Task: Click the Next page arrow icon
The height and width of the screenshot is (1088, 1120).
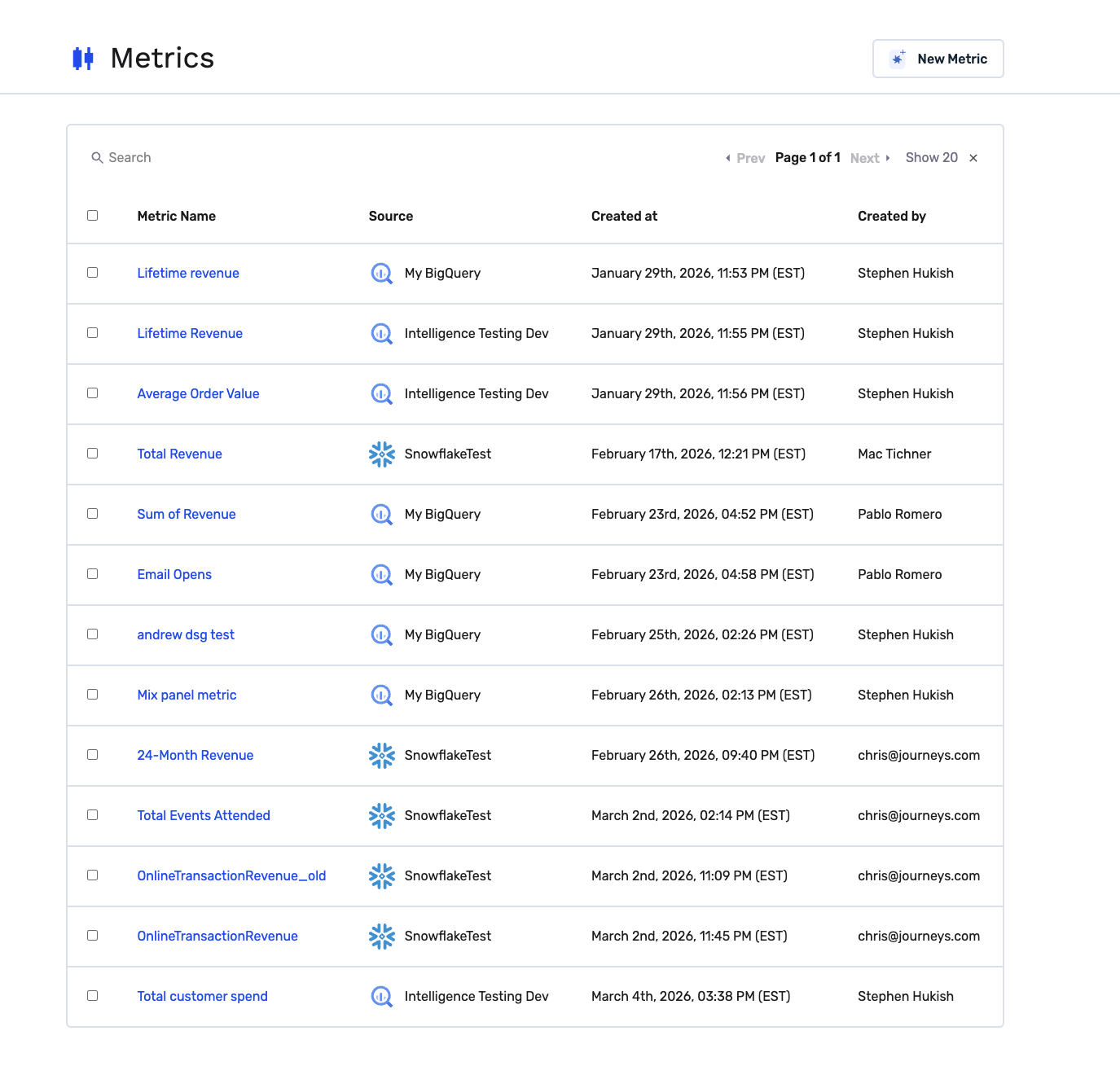Action: tap(888, 158)
